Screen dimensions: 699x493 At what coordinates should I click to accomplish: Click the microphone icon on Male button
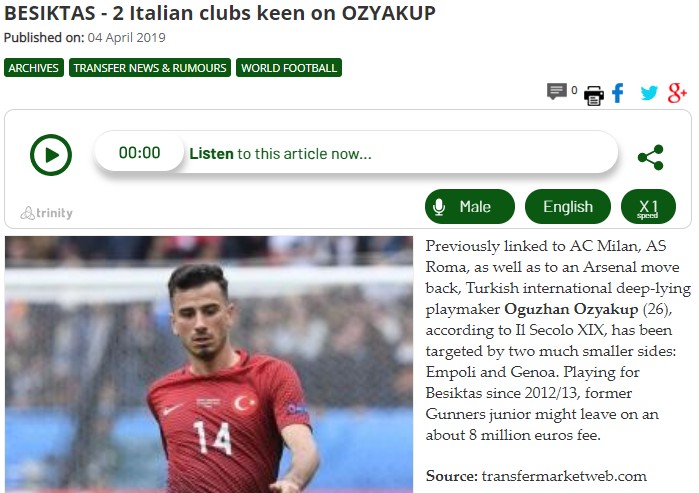pyautogui.click(x=439, y=207)
